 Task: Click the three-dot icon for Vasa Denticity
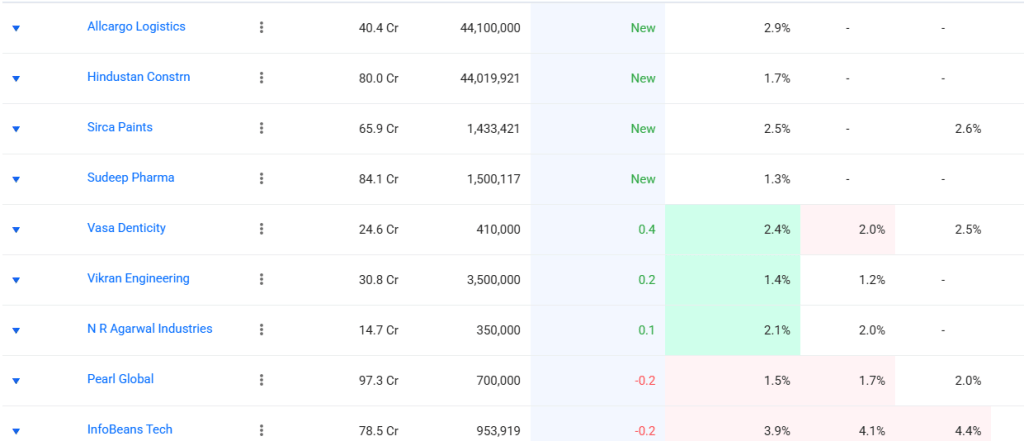click(x=261, y=229)
